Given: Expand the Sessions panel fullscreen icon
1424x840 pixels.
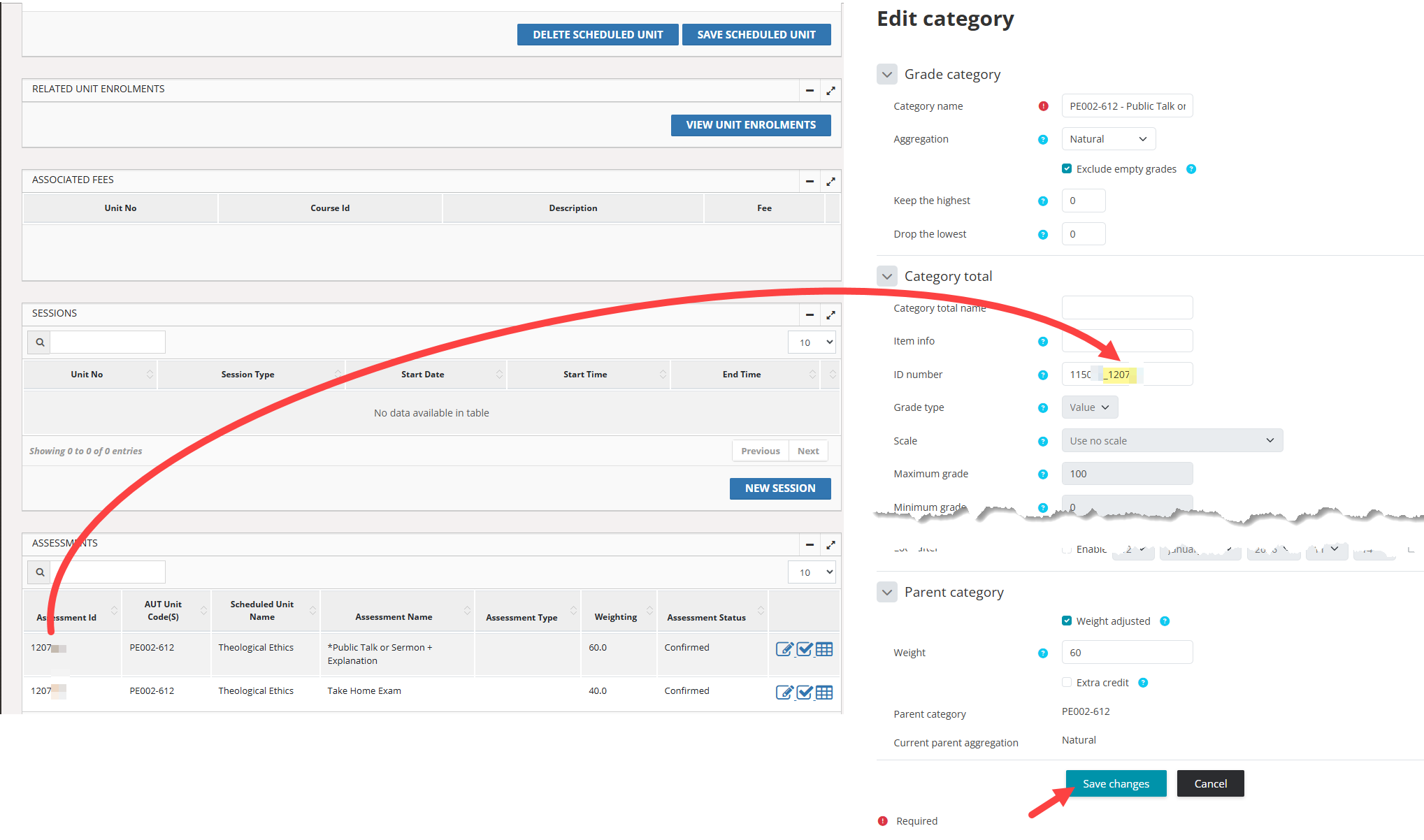Looking at the screenshot, I should click(830, 315).
